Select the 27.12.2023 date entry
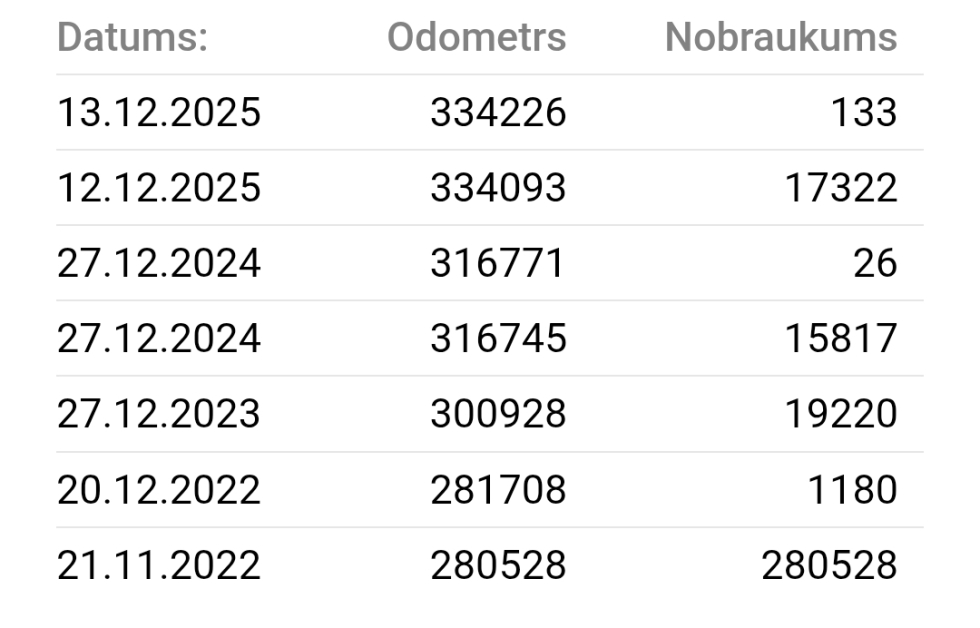The width and height of the screenshot is (980, 628). pyautogui.click(x=158, y=414)
